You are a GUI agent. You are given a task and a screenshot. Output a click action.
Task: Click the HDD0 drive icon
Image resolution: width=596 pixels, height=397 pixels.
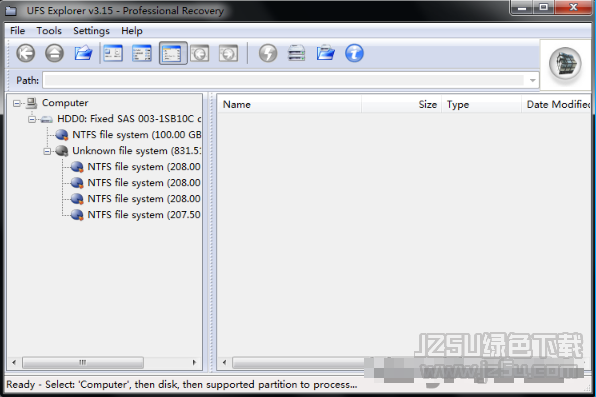click(46, 119)
